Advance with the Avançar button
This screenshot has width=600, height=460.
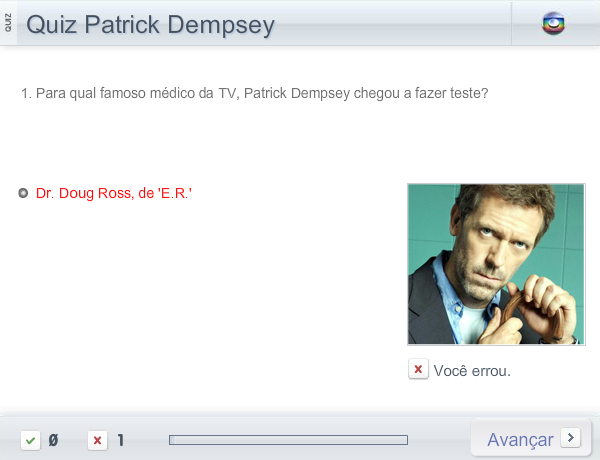coord(531,438)
